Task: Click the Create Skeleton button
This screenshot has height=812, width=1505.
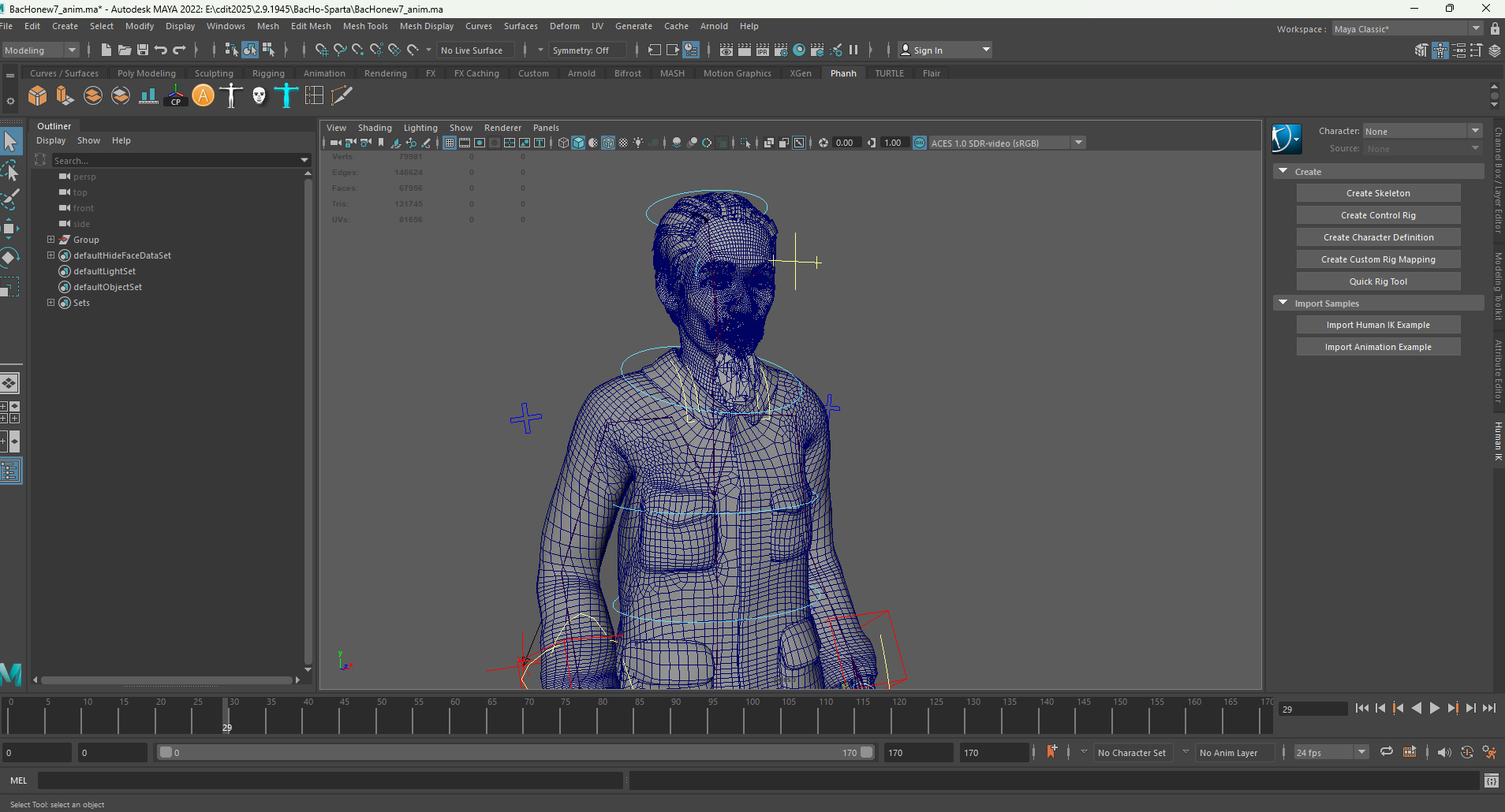Action: pyautogui.click(x=1377, y=193)
